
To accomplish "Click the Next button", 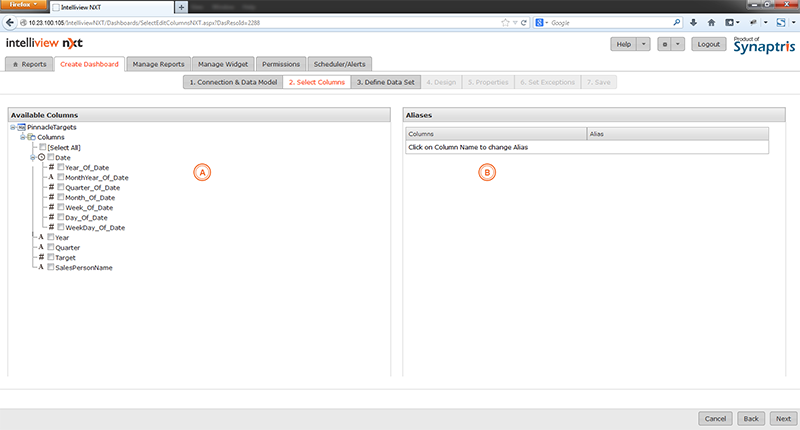I will (x=783, y=418).
